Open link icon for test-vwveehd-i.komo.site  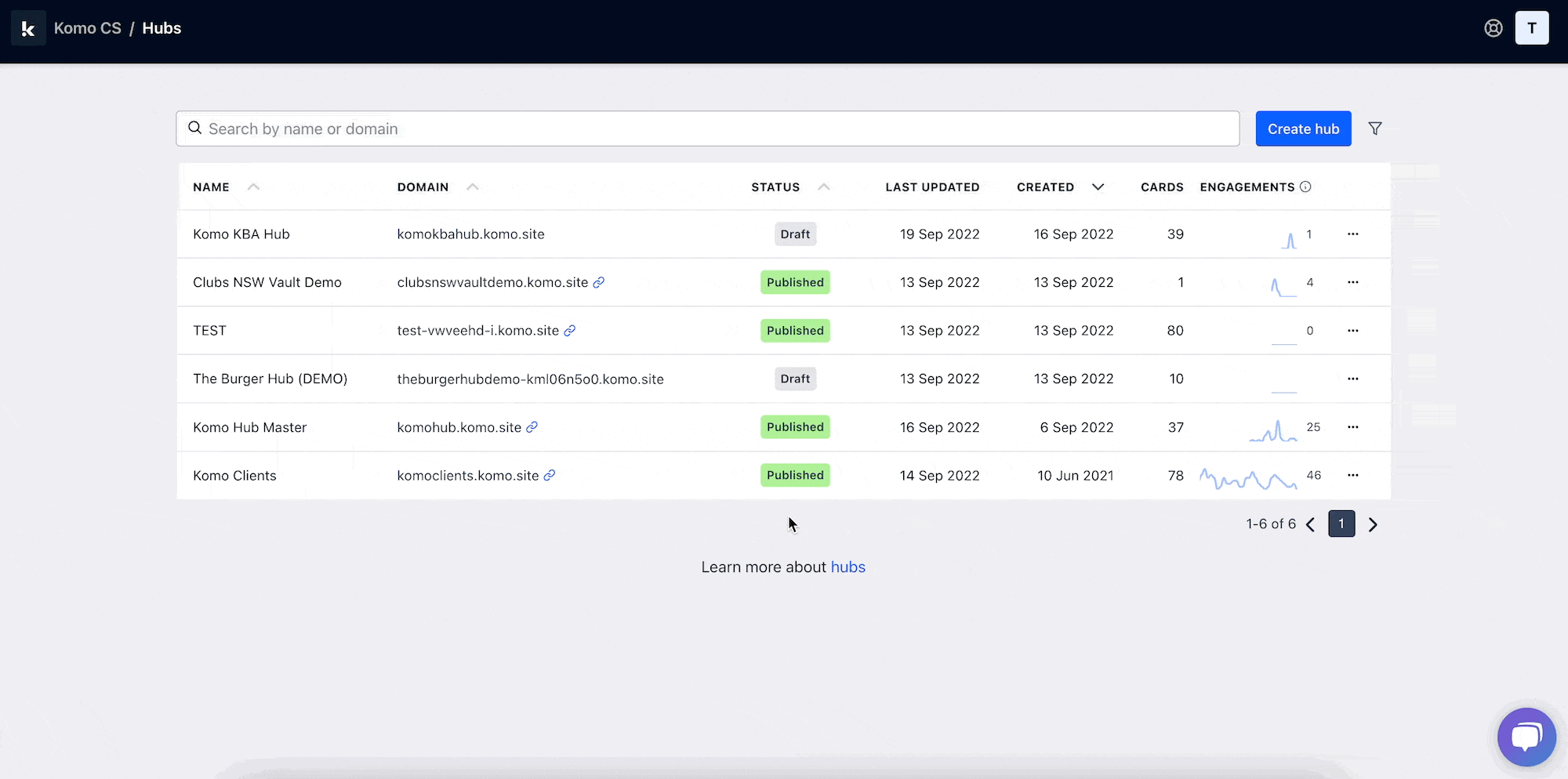tap(570, 331)
